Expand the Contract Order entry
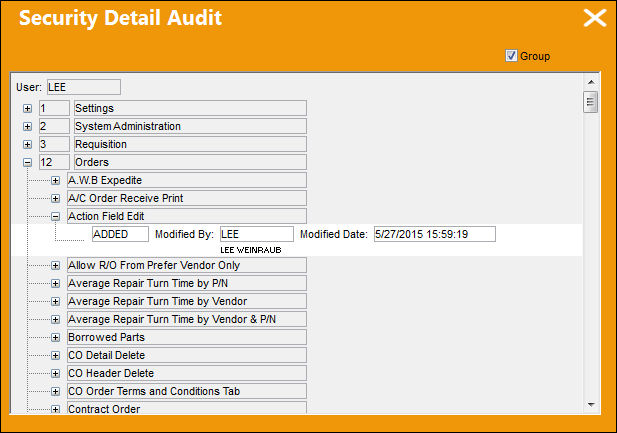Image resolution: width=617 pixels, height=433 pixels. pyautogui.click(x=55, y=409)
